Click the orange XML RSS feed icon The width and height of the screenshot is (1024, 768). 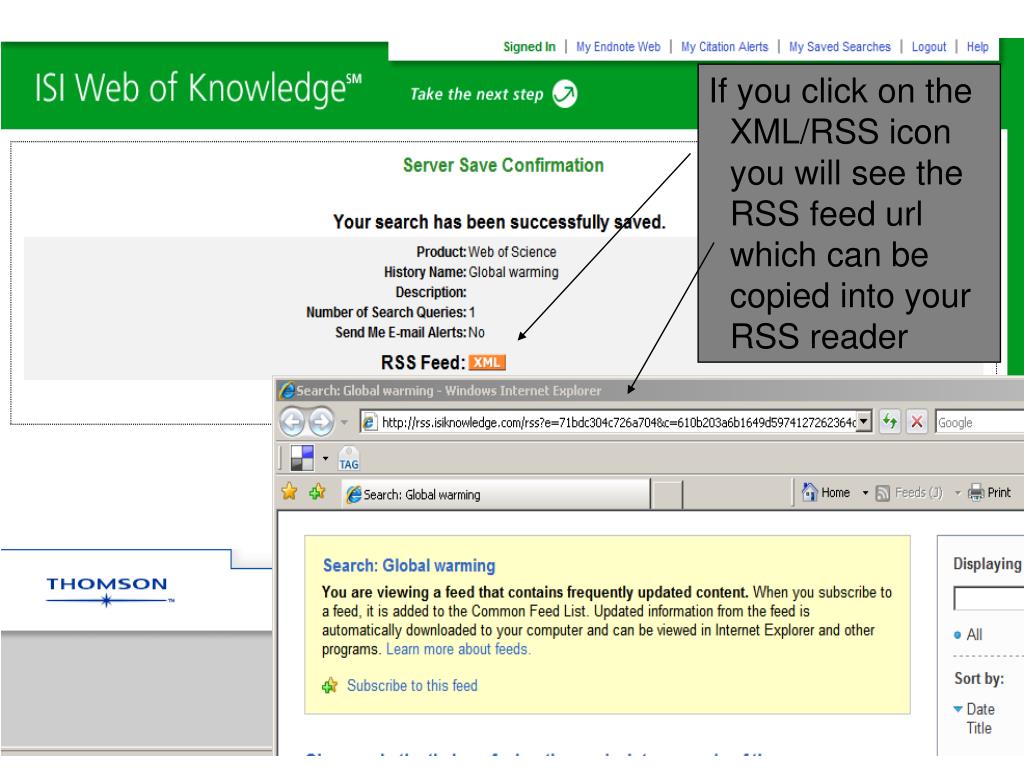coord(487,362)
